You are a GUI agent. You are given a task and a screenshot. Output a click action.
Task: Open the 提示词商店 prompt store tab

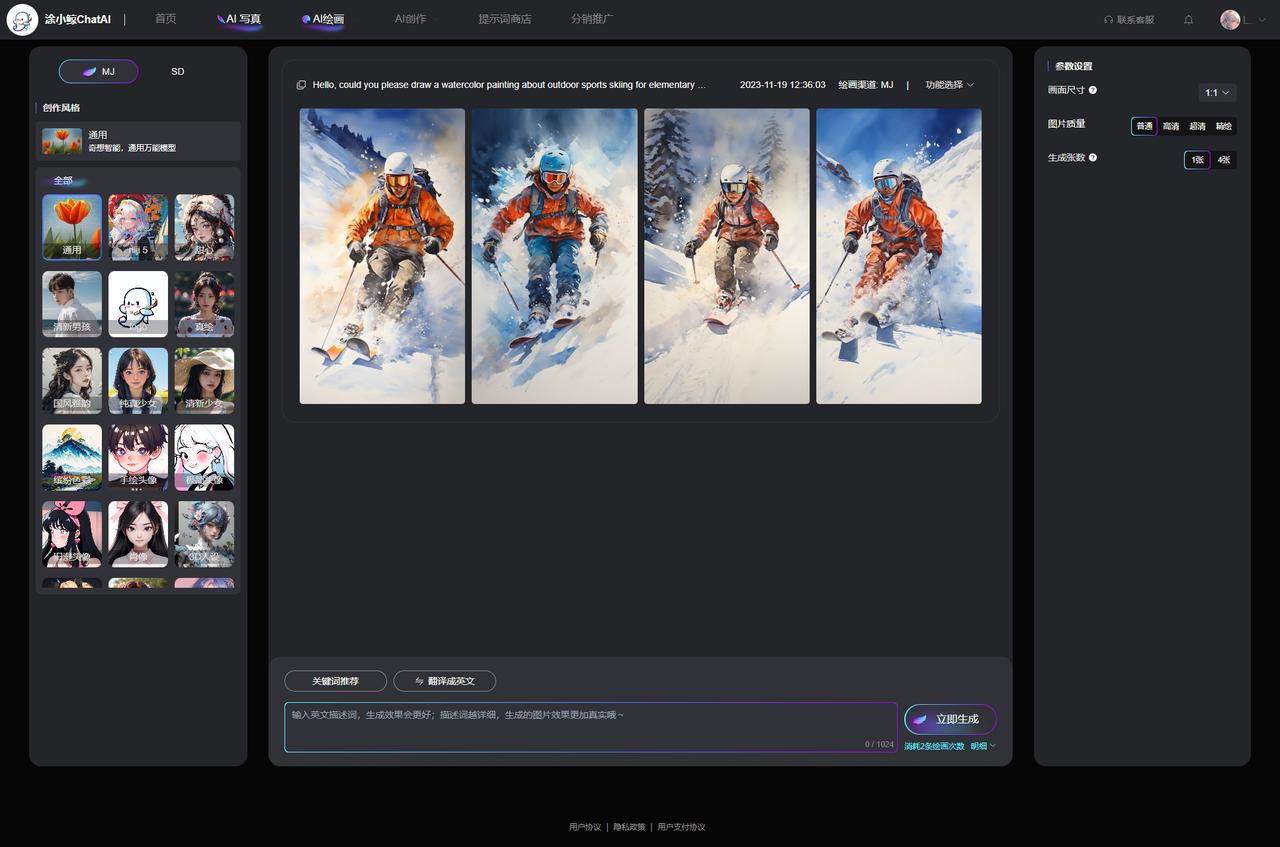pyautogui.click(x=504, y=19)
